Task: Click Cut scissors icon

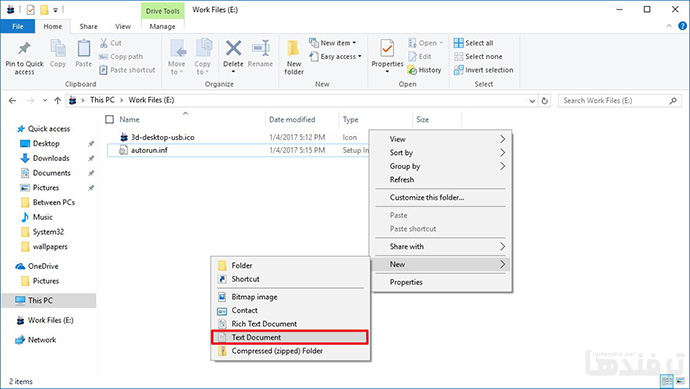Action: (104, 43)
